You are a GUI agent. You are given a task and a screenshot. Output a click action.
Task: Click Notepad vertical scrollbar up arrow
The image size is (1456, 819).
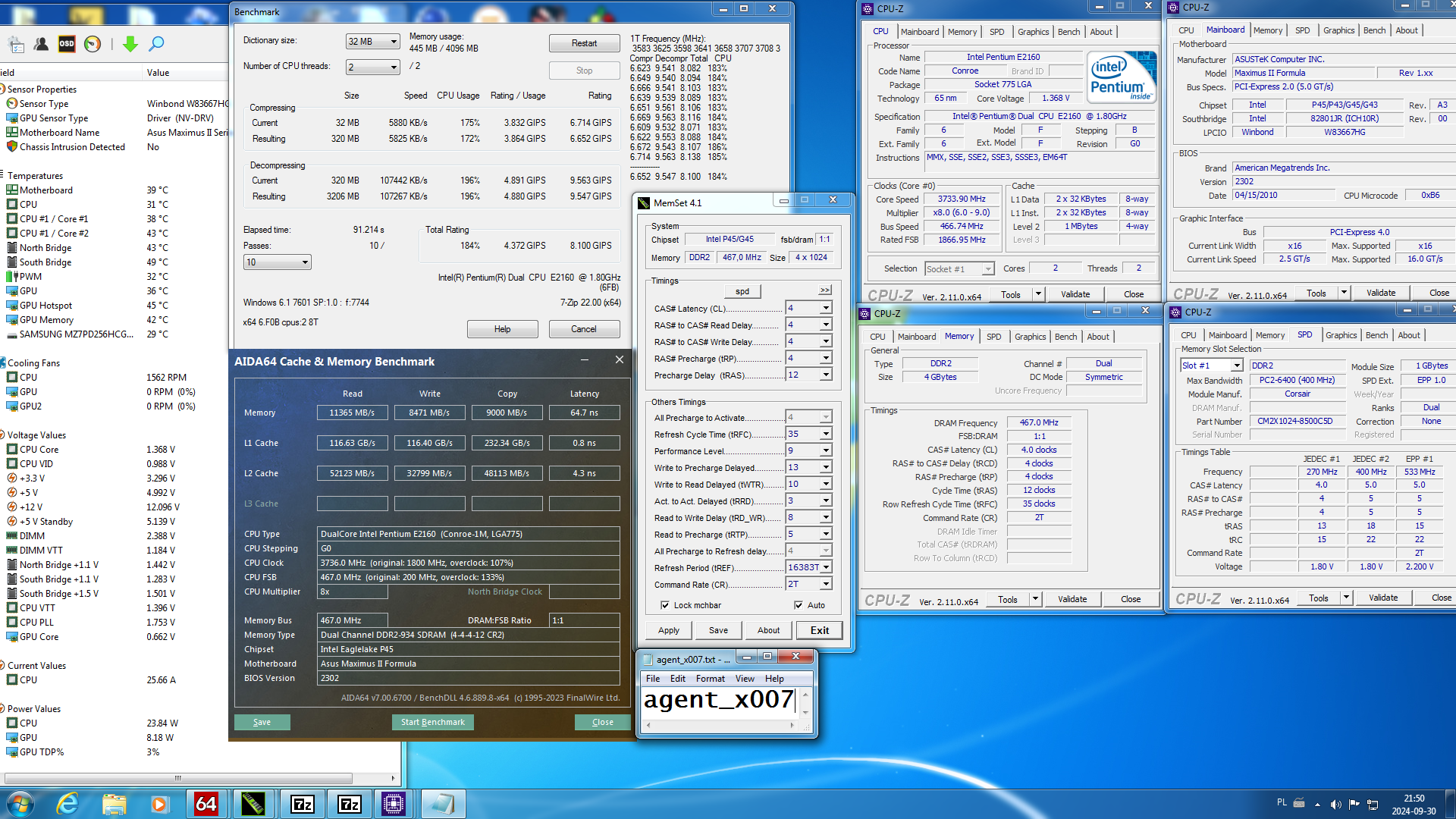point(805,695)
